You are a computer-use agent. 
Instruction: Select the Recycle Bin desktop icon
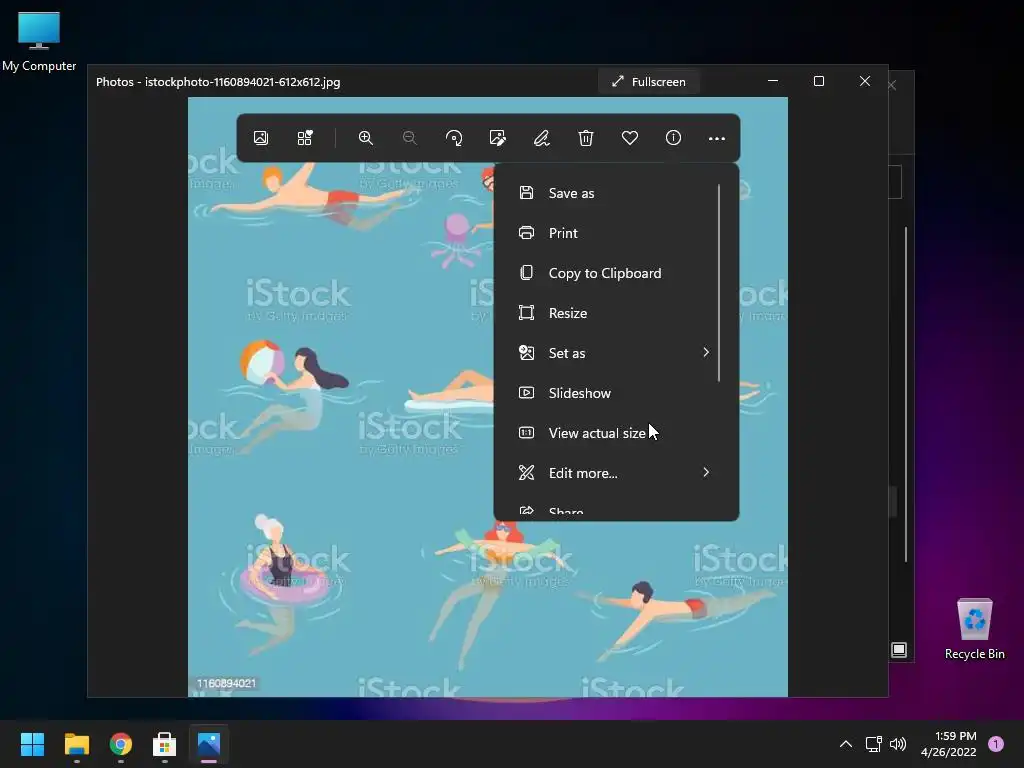974,629
